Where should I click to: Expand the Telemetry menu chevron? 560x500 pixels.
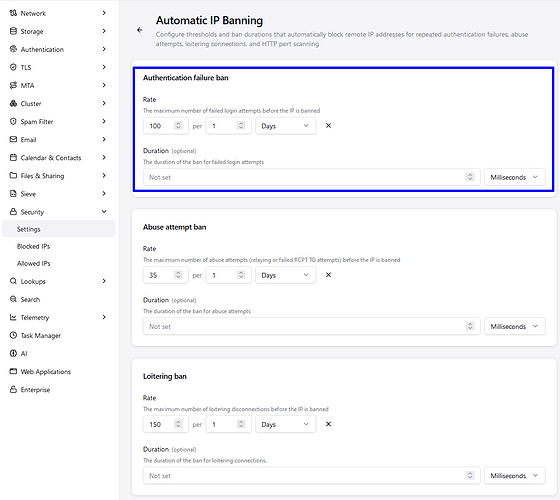click(104, 317)
